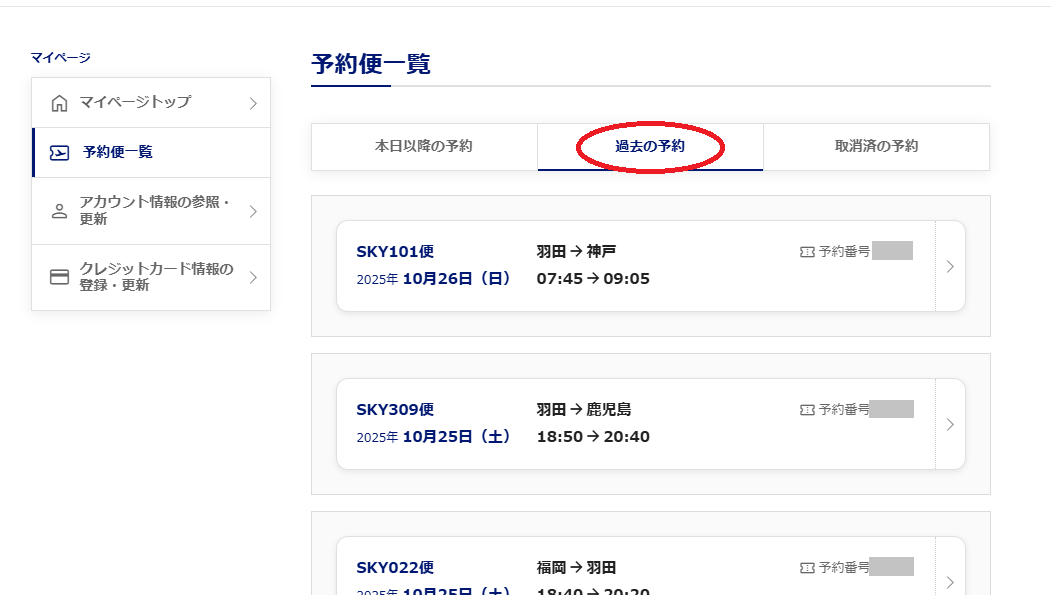Viewport: 1051px width, 595px height.
Task: Open SKY309便 details via right arrow
Action: (950, 424)
